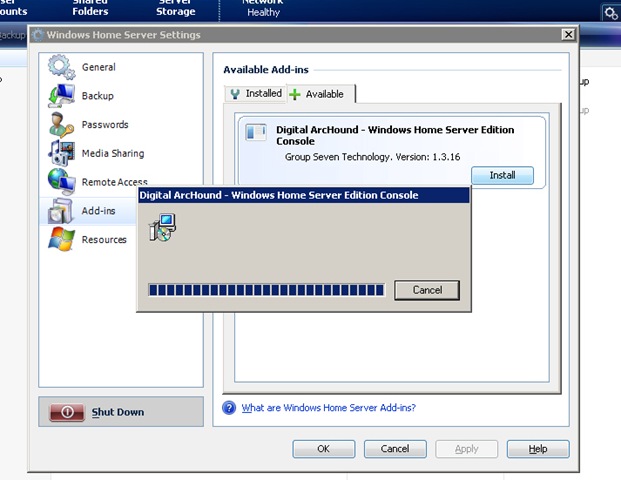Click the plug icon on Installed tab

click(235, 94)
